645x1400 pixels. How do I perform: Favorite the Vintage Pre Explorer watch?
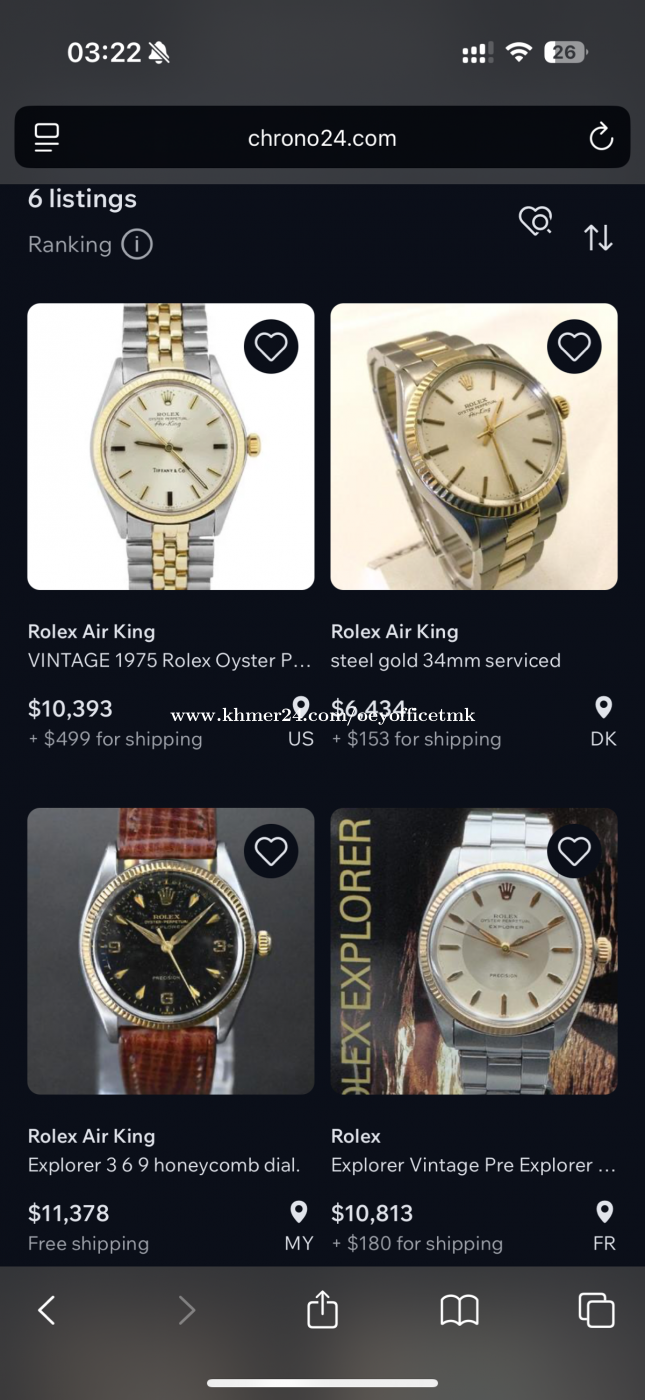coord(574,851)
